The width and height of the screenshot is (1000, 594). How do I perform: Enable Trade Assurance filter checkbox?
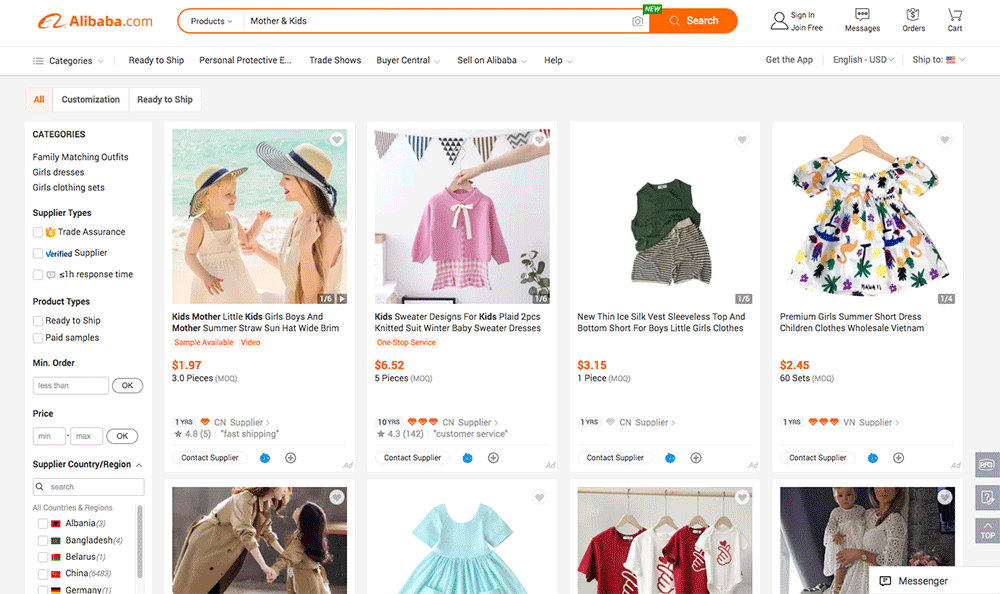38,232
